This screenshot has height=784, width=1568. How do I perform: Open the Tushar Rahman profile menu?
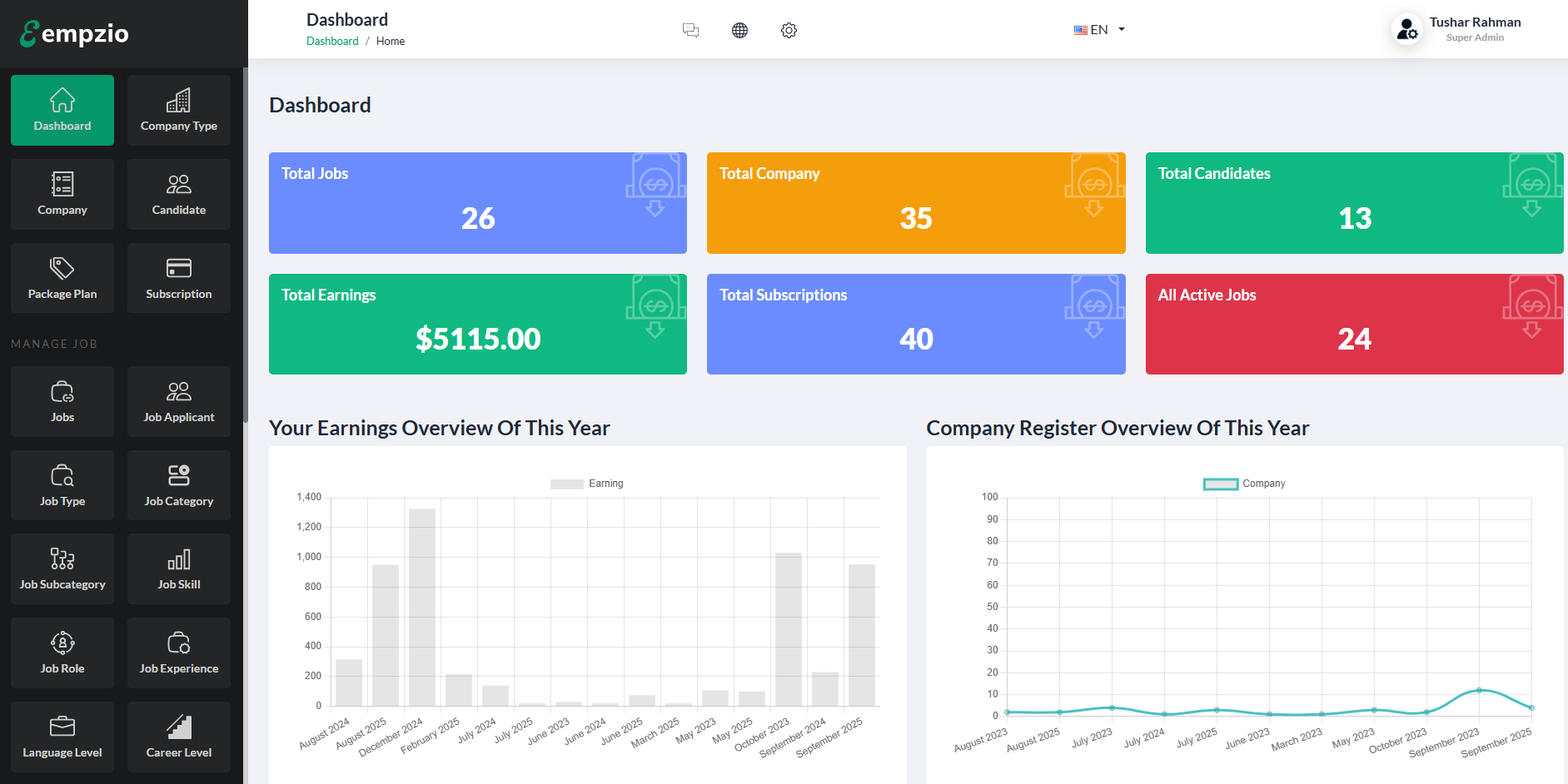(x=1457, y=29)
